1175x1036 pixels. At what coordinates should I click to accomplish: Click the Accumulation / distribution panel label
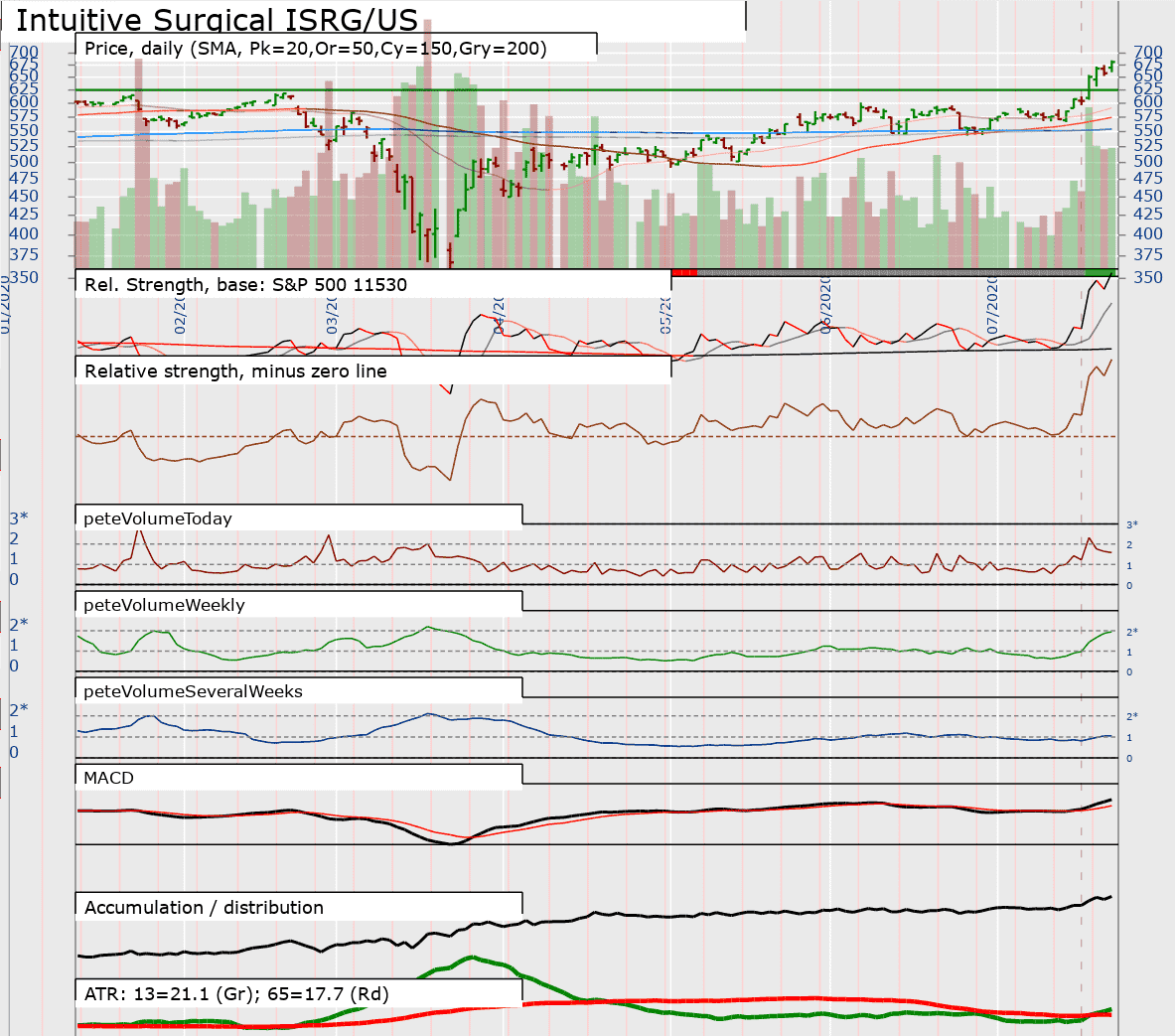point(204,908)
